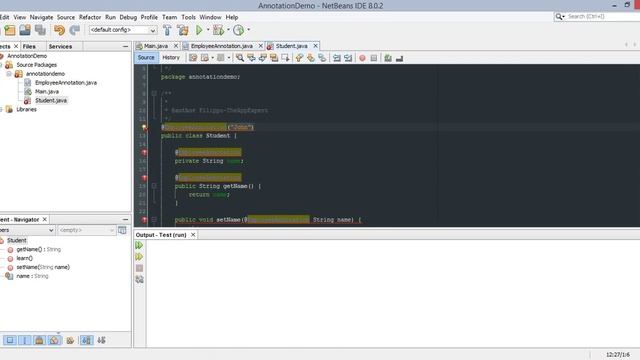The height and width of the screenshot is (360, 640).
Task: Click the Uncomment icon in the editor toolbar
Action: (x=400, y=58)
